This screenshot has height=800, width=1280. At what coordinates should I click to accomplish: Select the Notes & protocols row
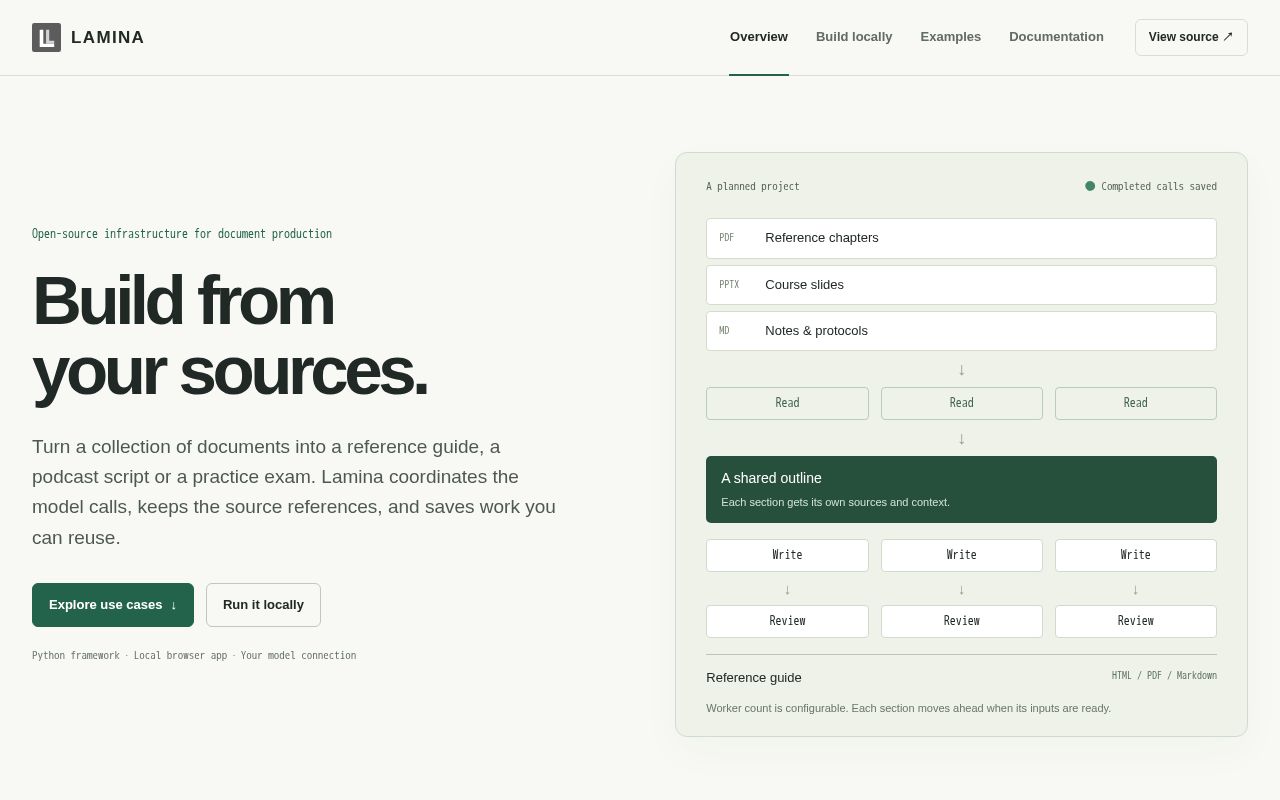point(961,331)
